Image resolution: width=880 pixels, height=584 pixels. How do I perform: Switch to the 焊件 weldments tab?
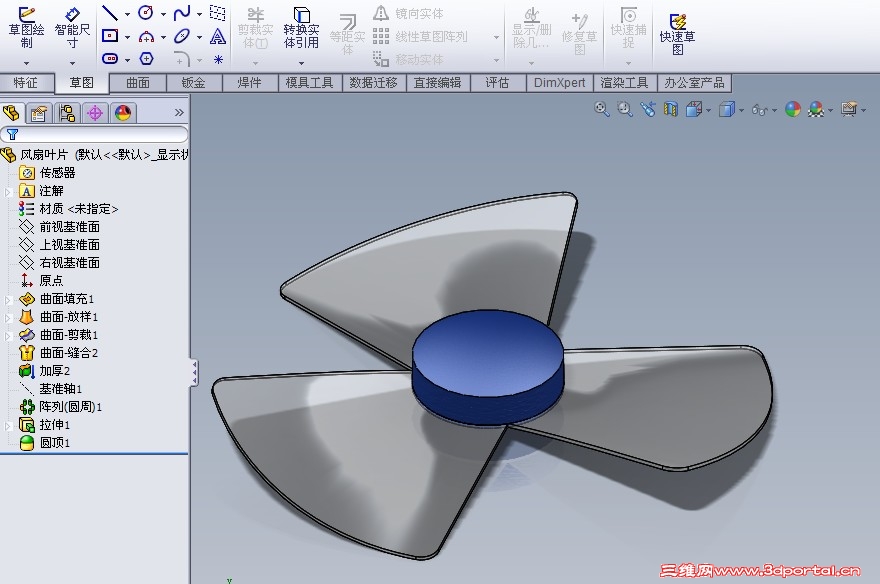(x=250, y=83)
